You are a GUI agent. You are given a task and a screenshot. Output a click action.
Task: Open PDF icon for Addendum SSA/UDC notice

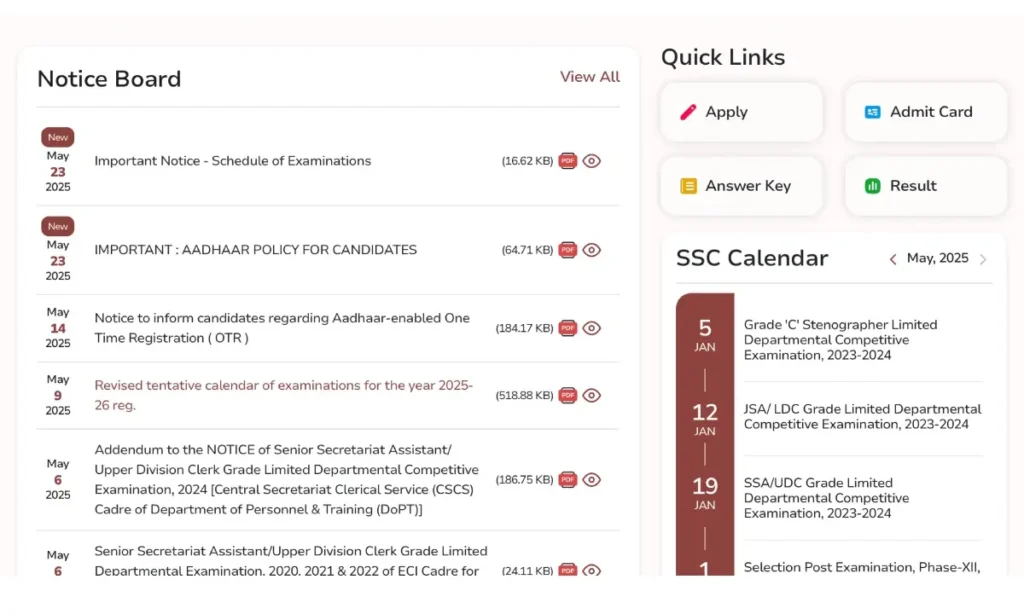click(568, 479)
